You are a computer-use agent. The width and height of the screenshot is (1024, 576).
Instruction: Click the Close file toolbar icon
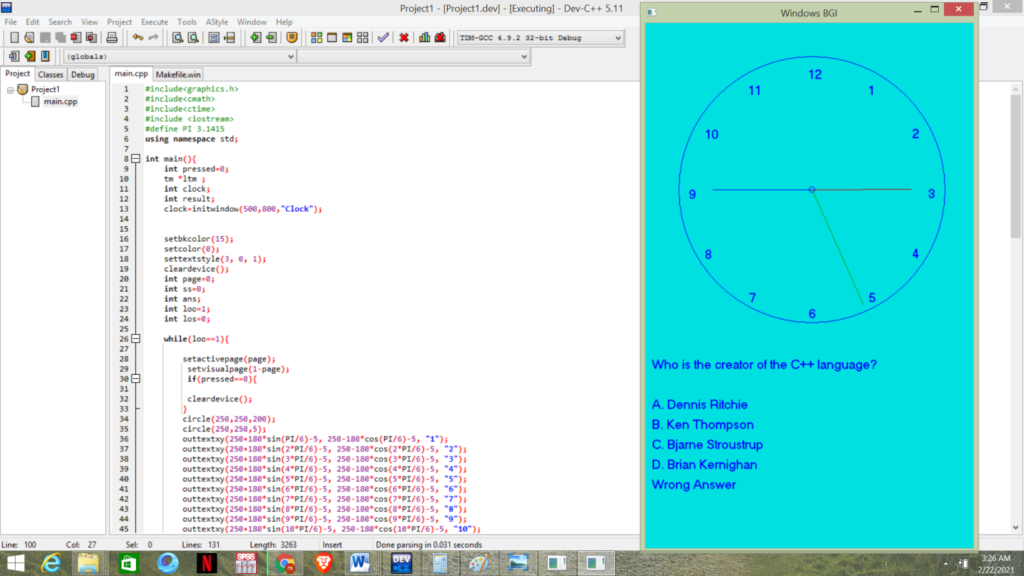tap(76, 38)
